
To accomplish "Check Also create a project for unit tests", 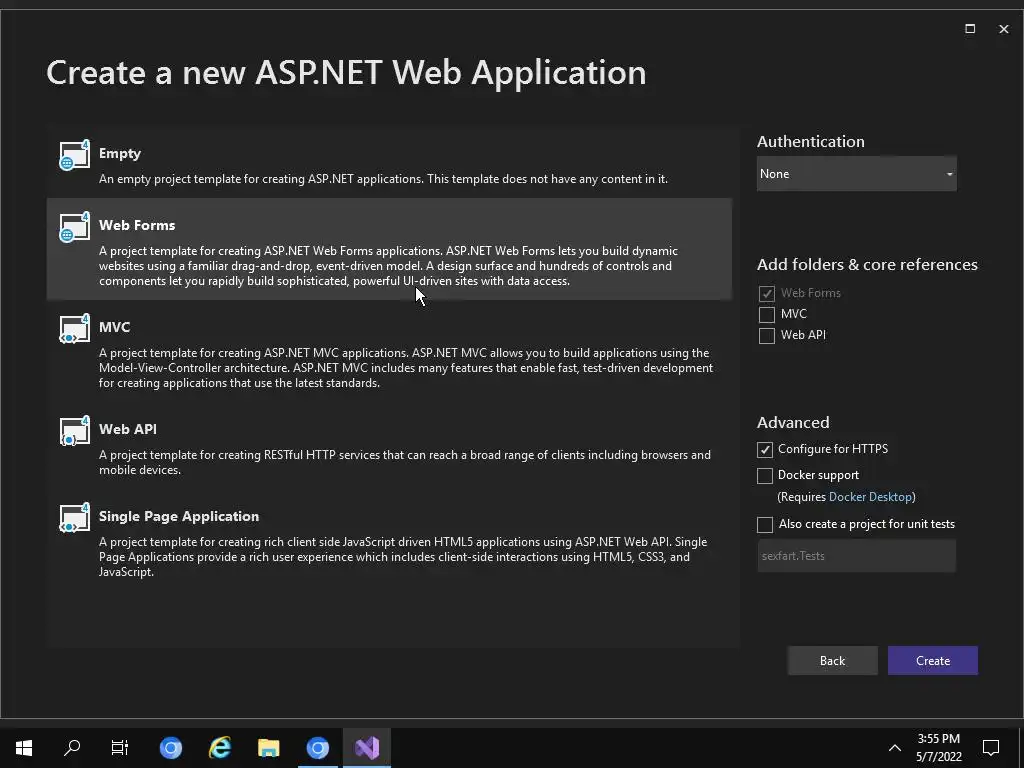I will tap(765, 524).
